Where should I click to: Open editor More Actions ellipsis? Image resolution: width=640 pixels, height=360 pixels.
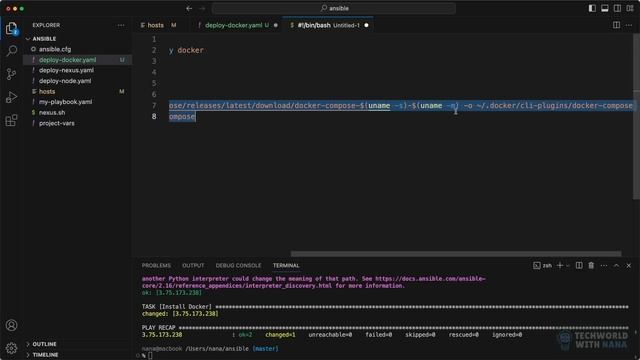coord(629,25)
